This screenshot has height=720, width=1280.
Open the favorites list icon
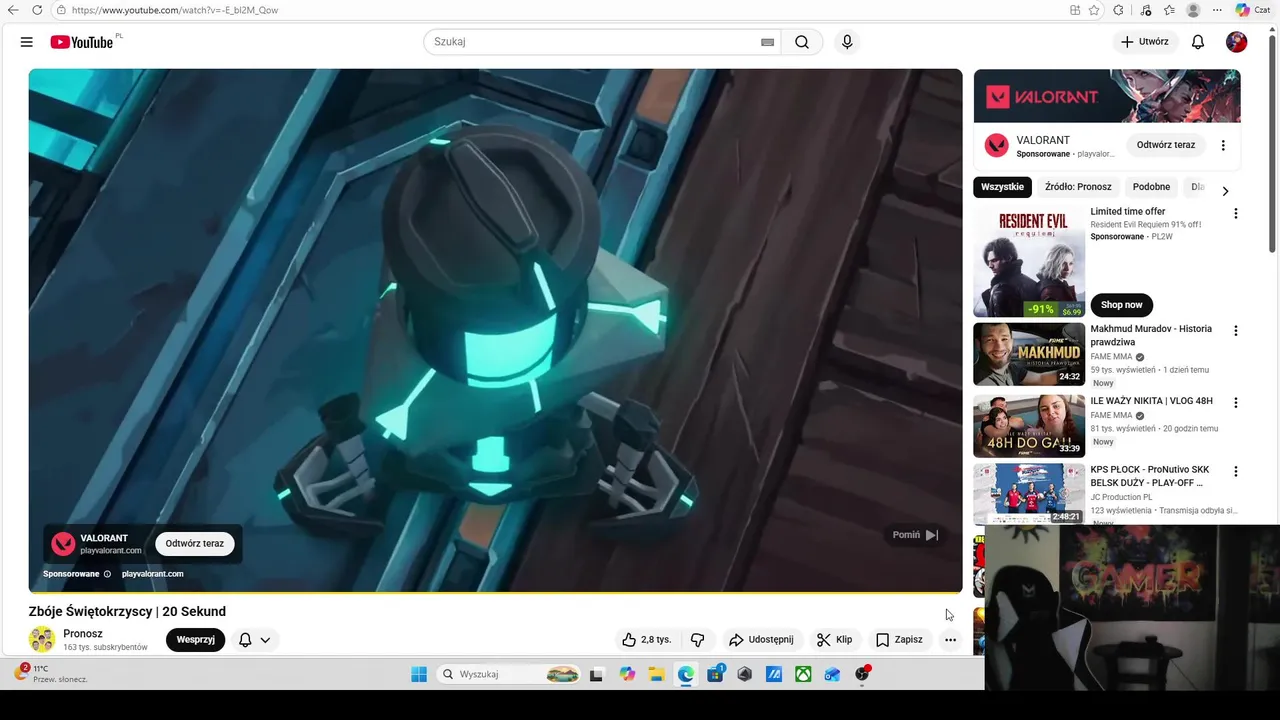click(x=1169, y=10)
